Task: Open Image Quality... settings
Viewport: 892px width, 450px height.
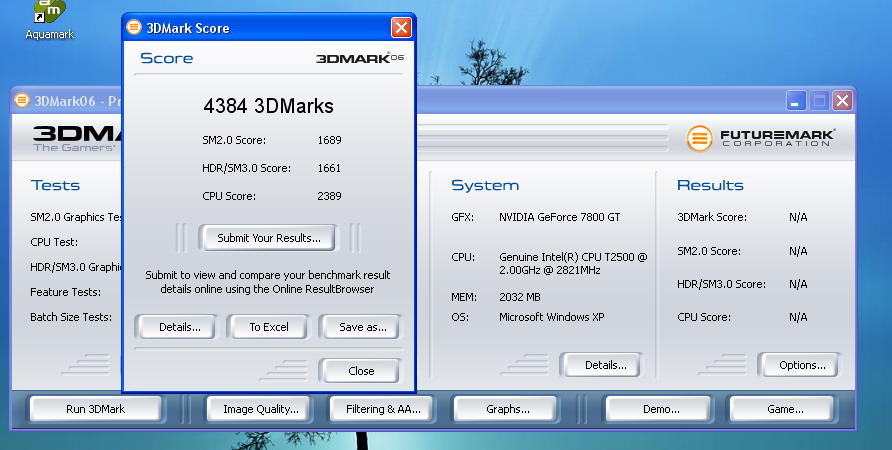Action: (x=261, y=409)
